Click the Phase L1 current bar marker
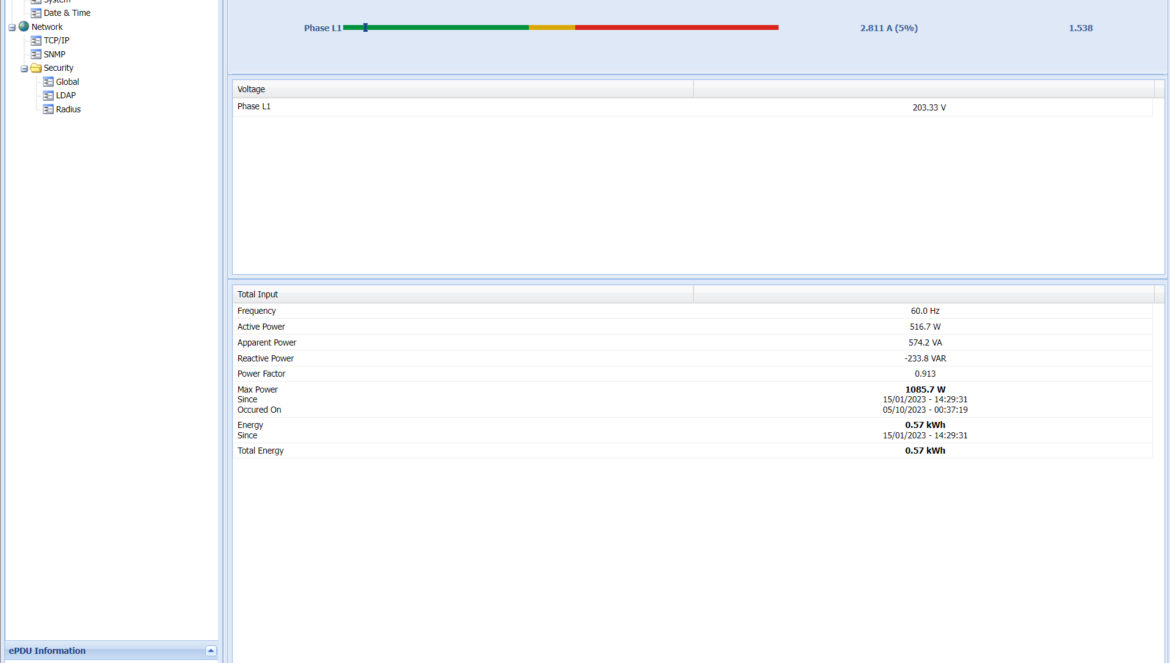This screenshot has width=1170, height=663. [365, 28]
